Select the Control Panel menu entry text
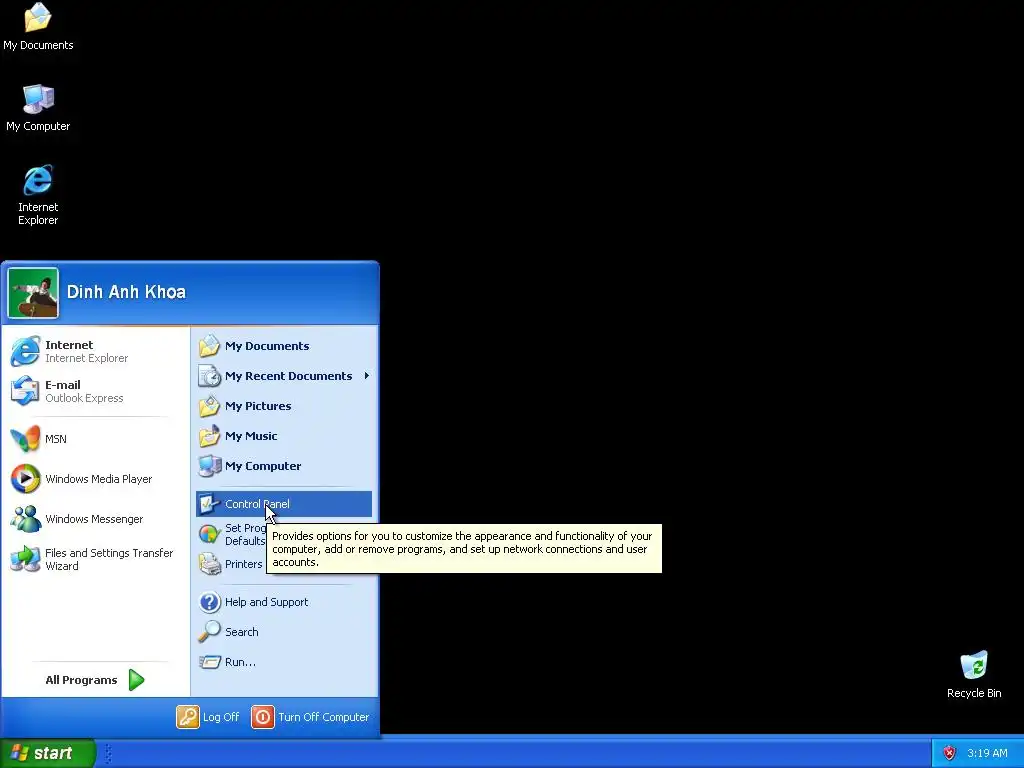 pos(257,504)
